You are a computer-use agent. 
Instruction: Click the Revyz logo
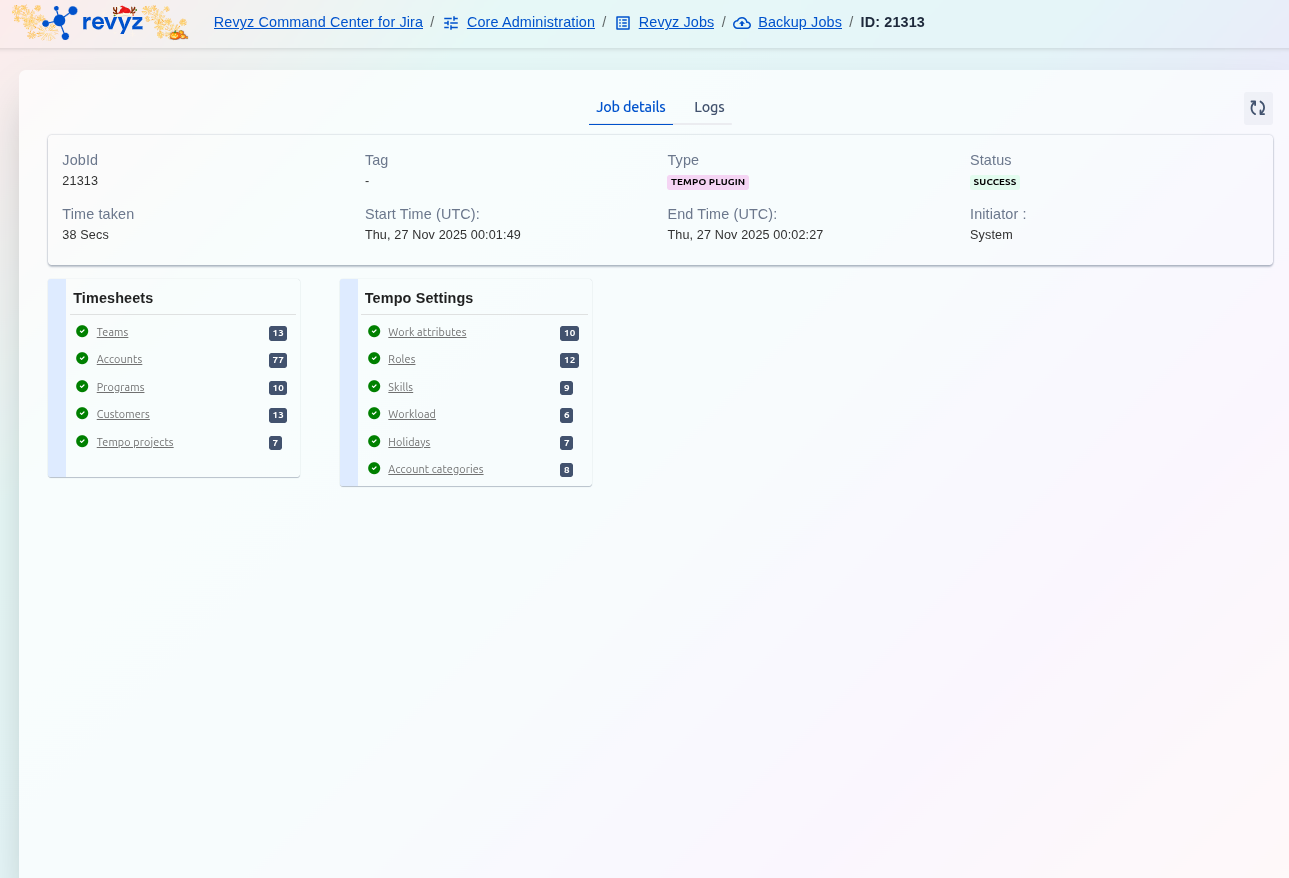click(x=100, y=22)
